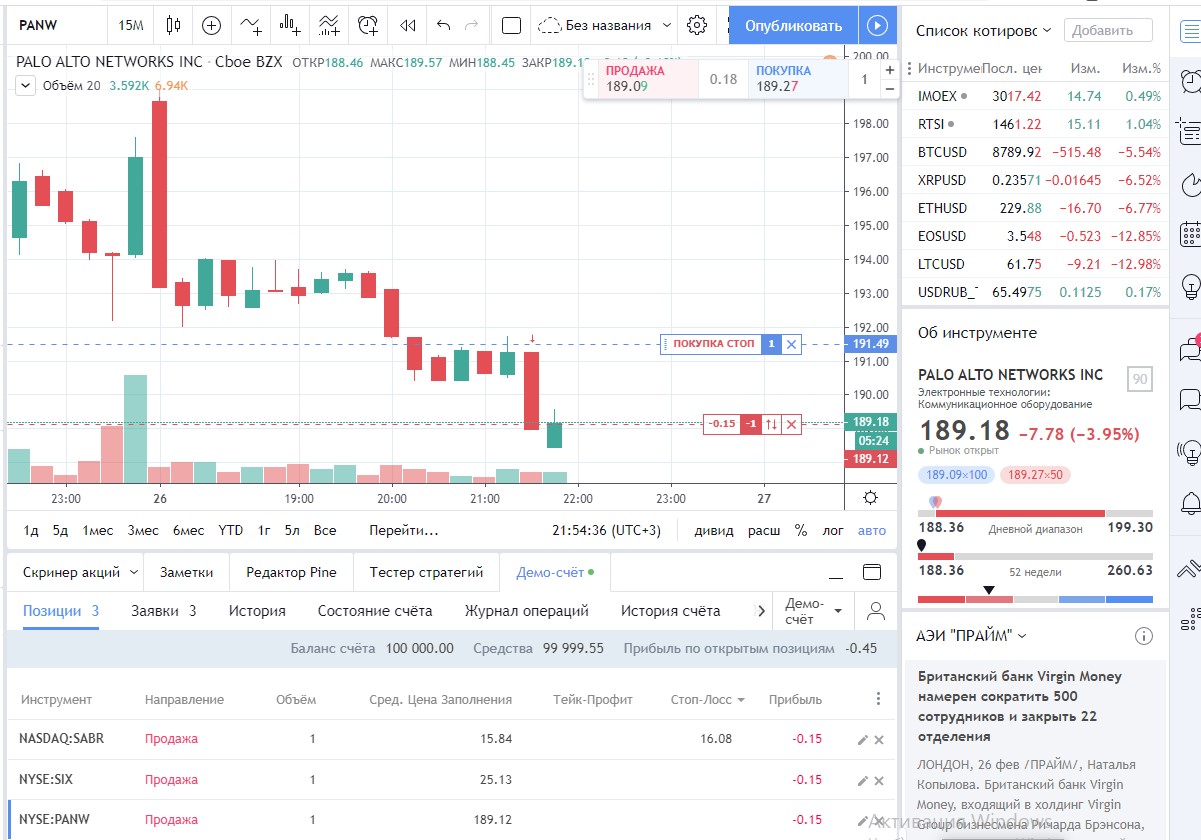Open positions table column settings dots

(x=879, y=699)
